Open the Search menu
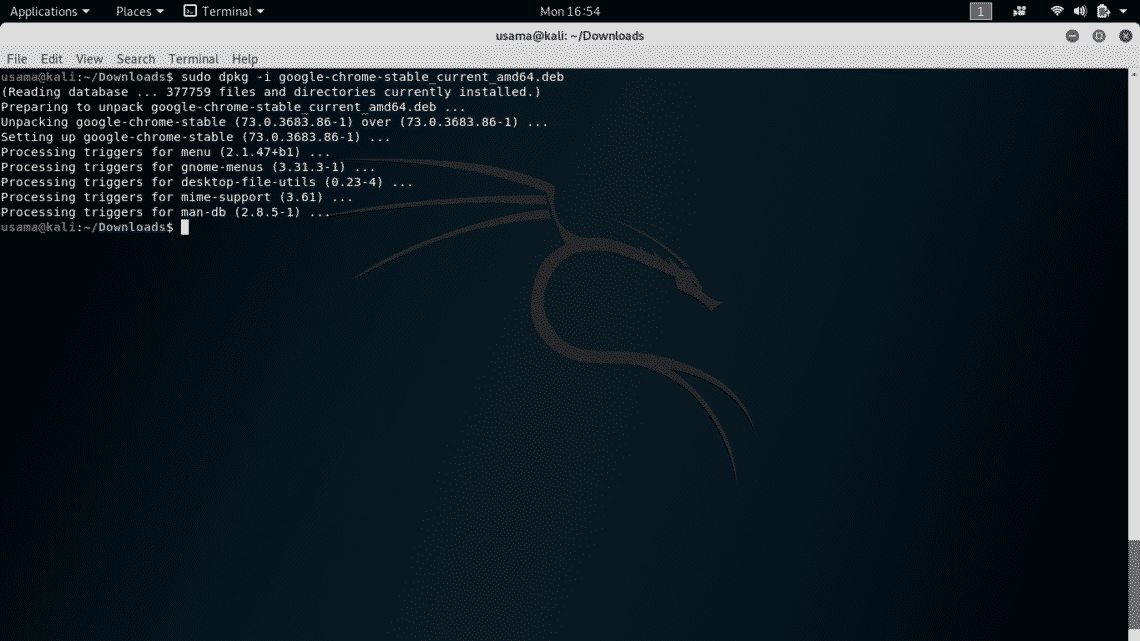 [135, 59]
